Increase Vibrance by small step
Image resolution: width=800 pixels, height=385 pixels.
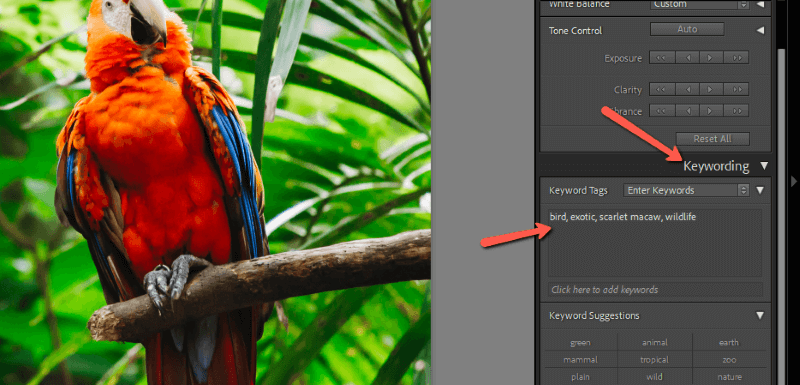coord(711,111)
